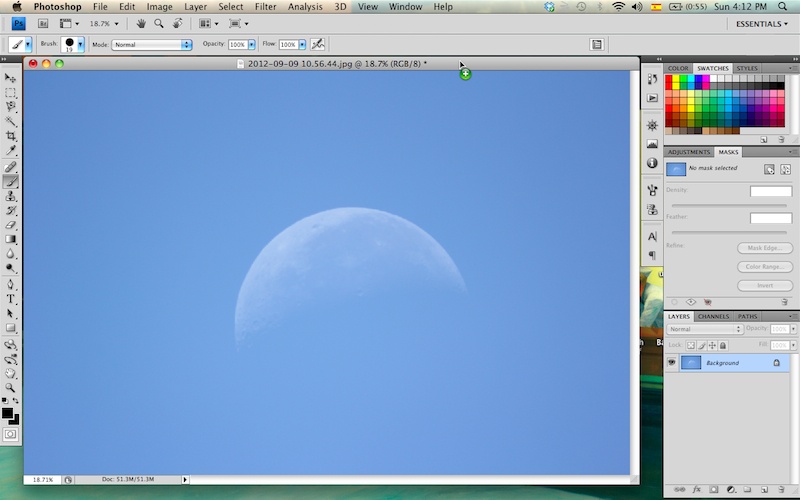Select the Zoom tool in toolbox
Viewport: 800px width, 500px height.
11,387
